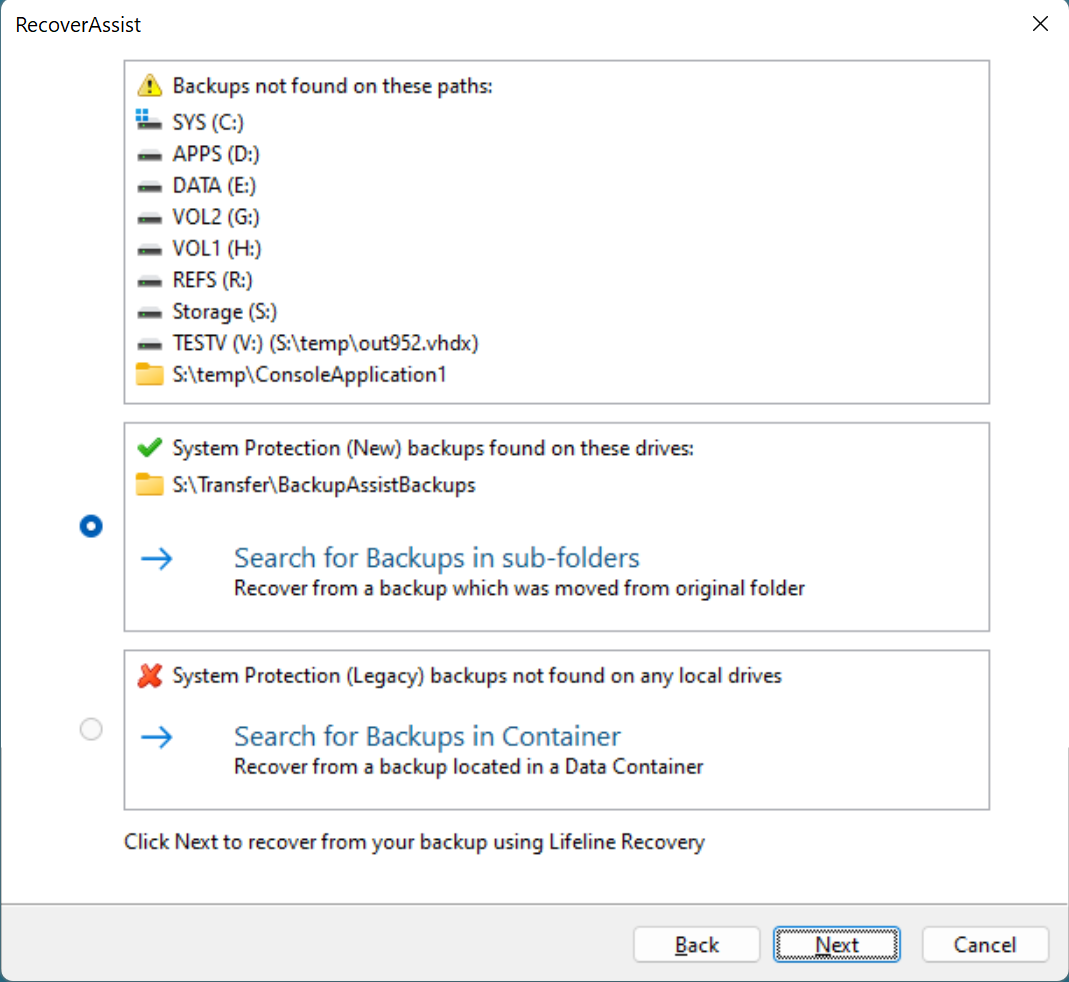Click the APPS (D:) drive icon
1069x982 pixels.
pyautogui.click(x=149, y=154)
